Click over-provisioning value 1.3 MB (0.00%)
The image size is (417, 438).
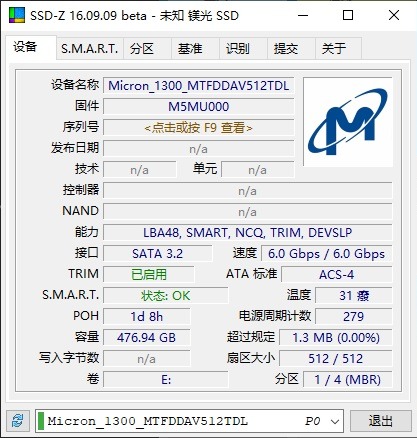(x=336, y=338)
